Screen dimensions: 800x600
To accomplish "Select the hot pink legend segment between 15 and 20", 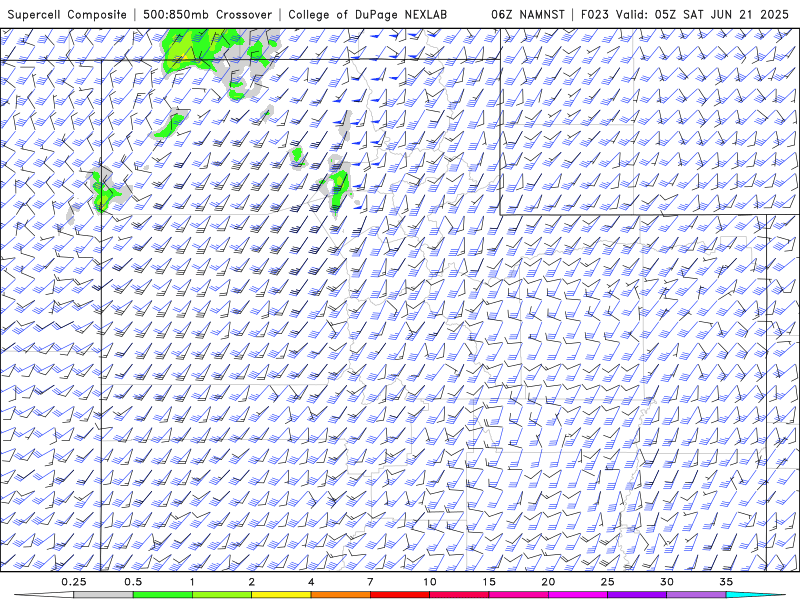I will (518, 595).
